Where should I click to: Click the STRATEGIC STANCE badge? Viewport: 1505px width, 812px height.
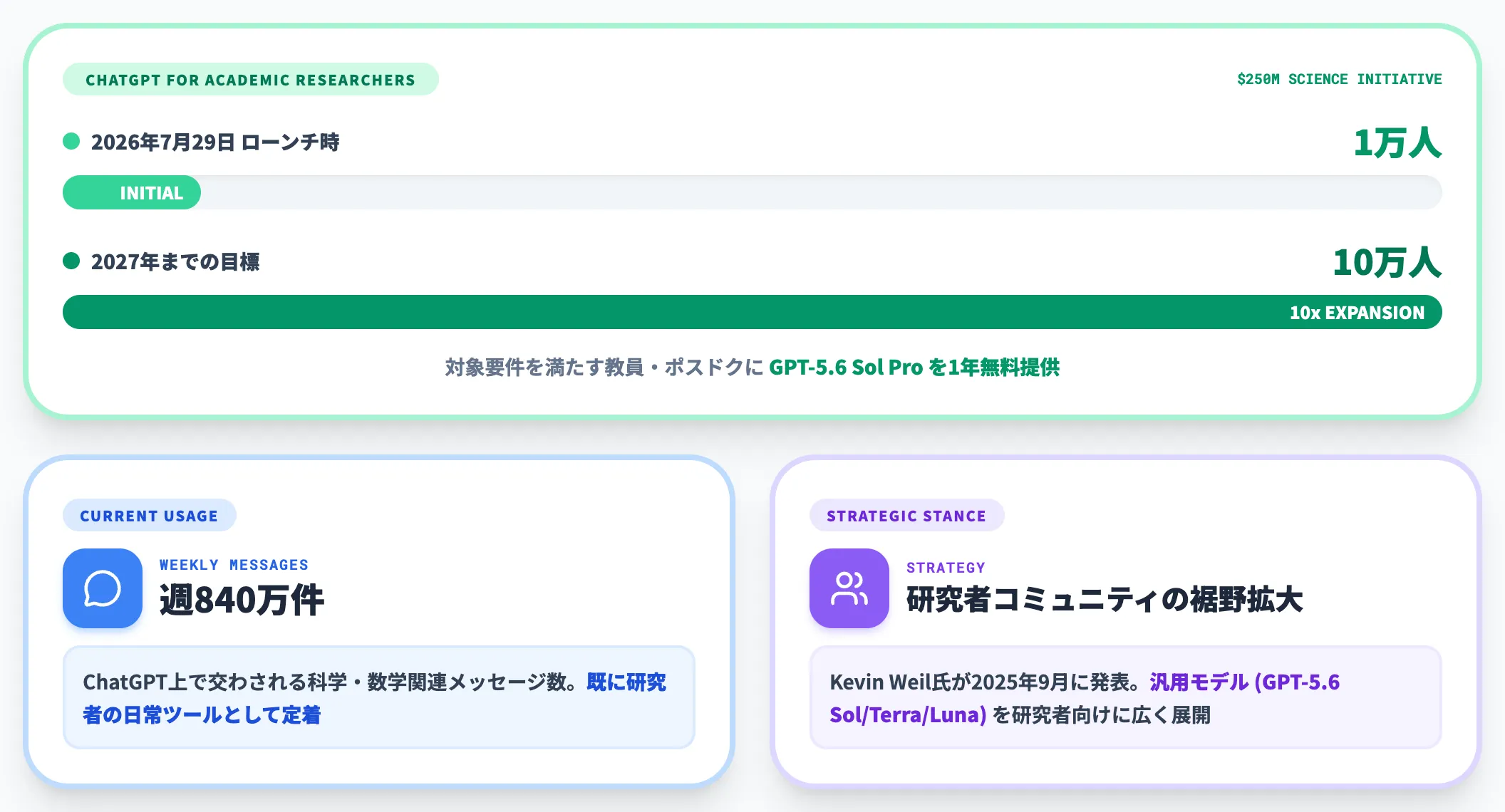click(x=907, y=515)
